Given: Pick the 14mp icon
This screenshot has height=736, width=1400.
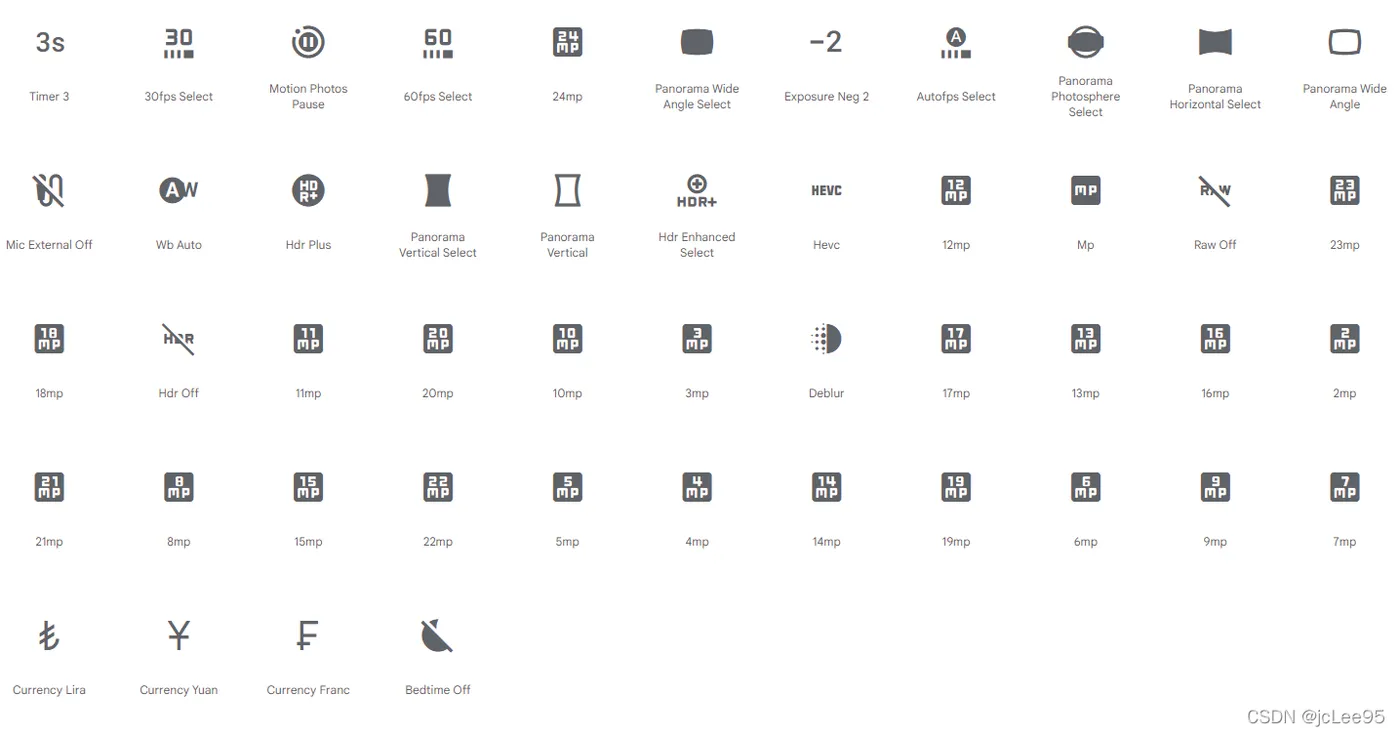Looking at the screenshot, I should coord(826,487).
